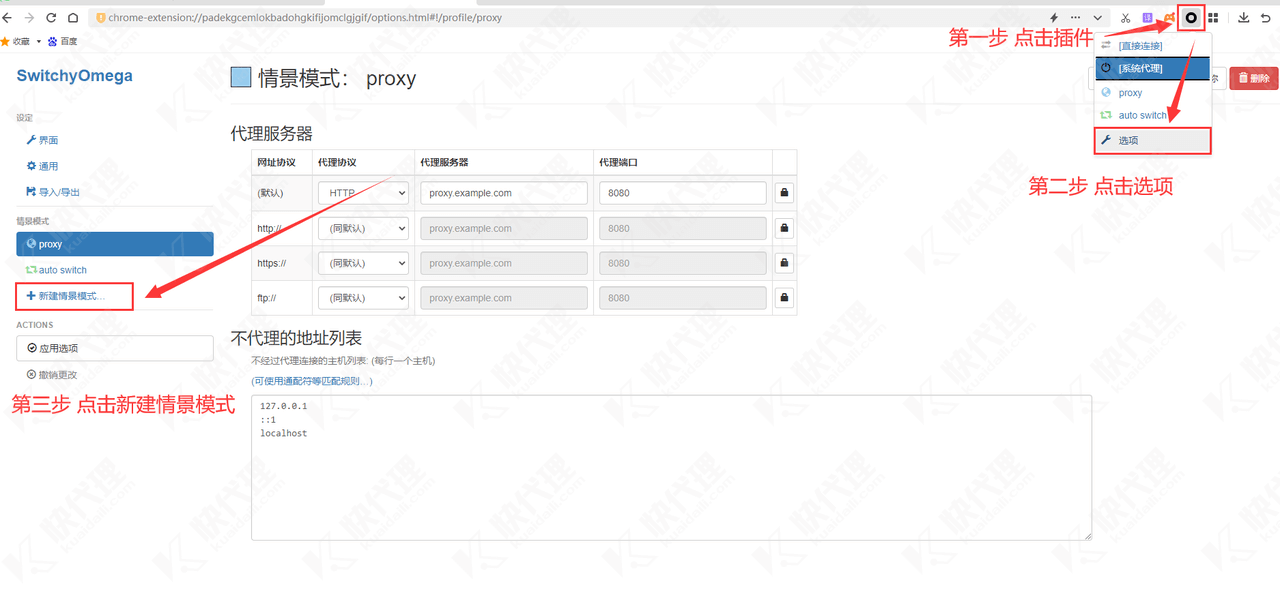Screen dimensions: 1280x604
Task: Click the SwitchyOmega extension icon in the toolbar
Action: tap(1191, 18)
